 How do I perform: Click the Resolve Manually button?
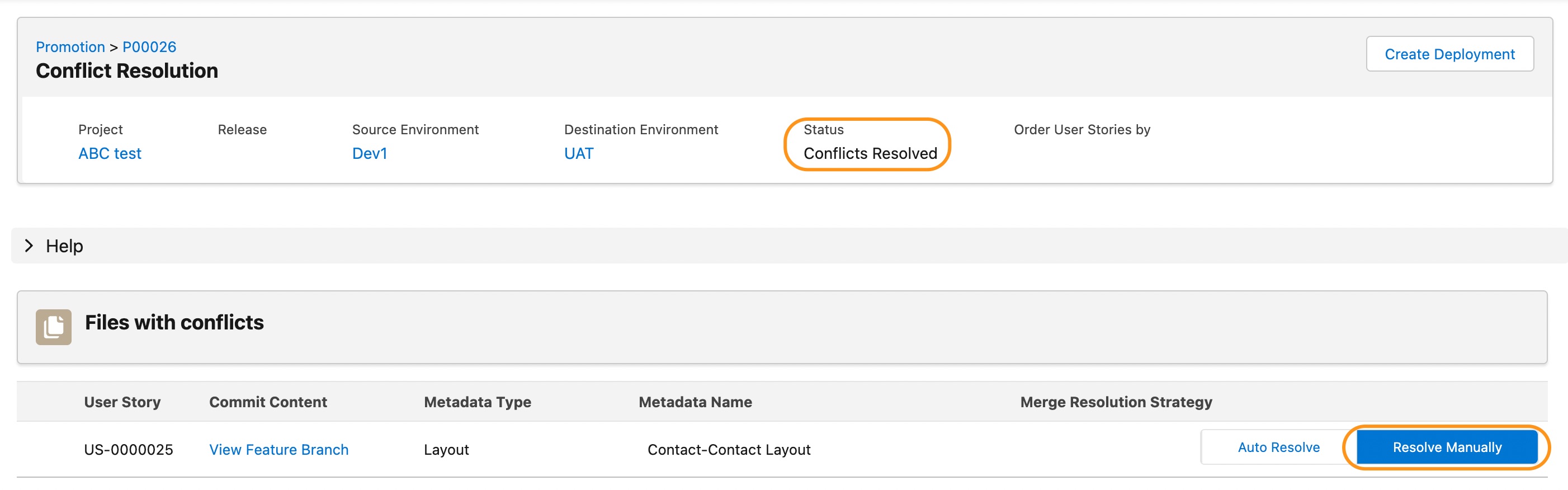pos(1446,447)
